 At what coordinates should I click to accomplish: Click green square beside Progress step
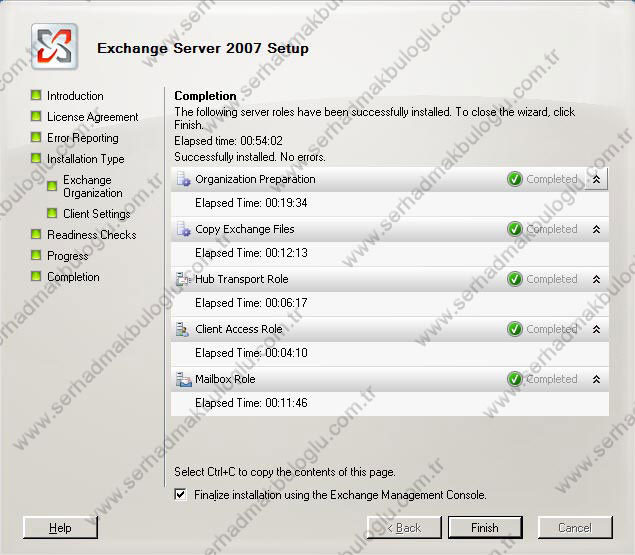point(36,255)
